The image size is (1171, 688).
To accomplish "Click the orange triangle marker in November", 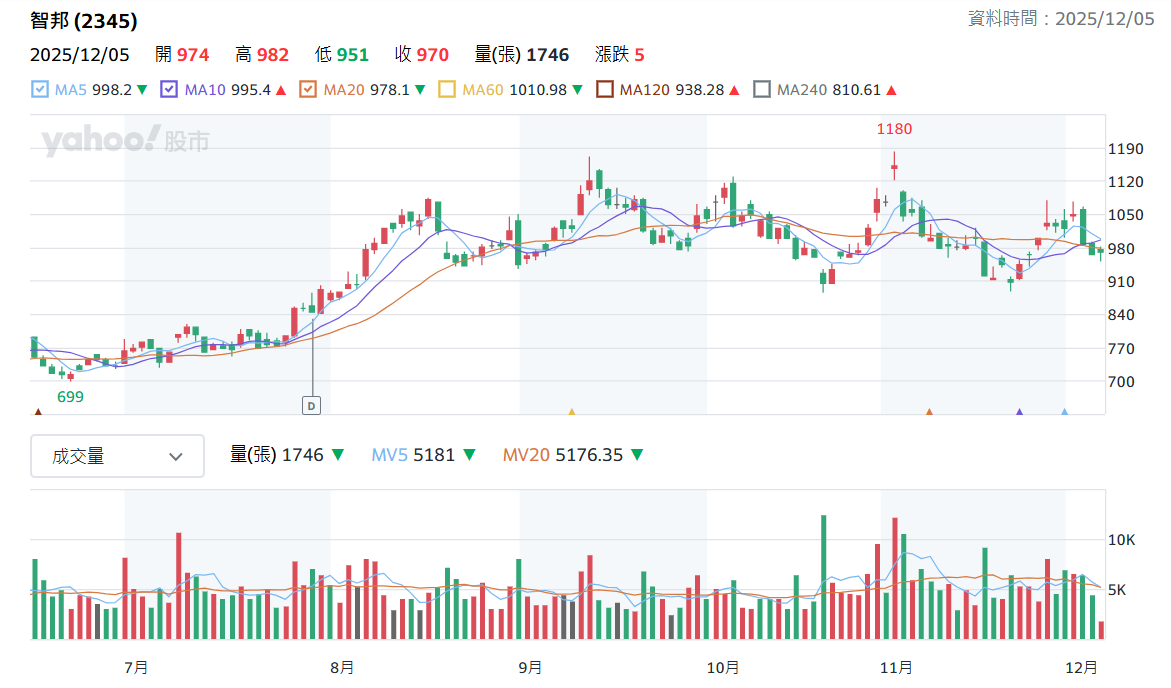I will pos(929,411).
